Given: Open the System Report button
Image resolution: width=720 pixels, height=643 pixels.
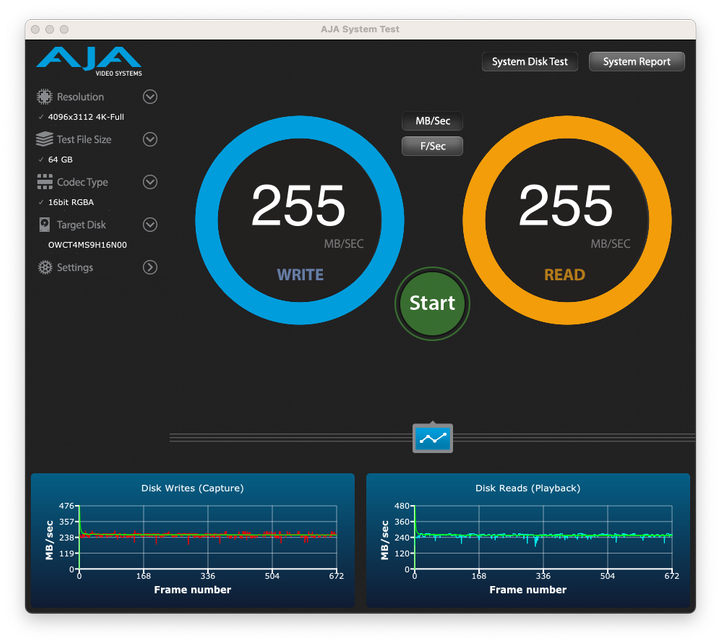Looking at the screenshot, I should click(637, 62).
